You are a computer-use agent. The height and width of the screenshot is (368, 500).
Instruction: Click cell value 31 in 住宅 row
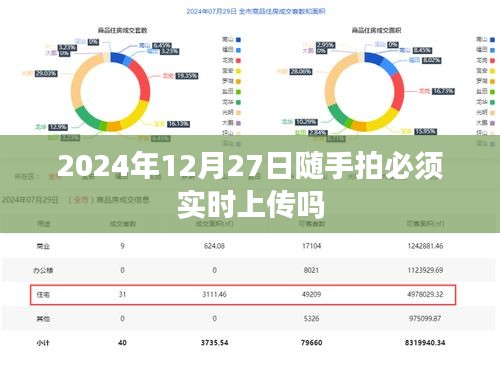[122, 294]
